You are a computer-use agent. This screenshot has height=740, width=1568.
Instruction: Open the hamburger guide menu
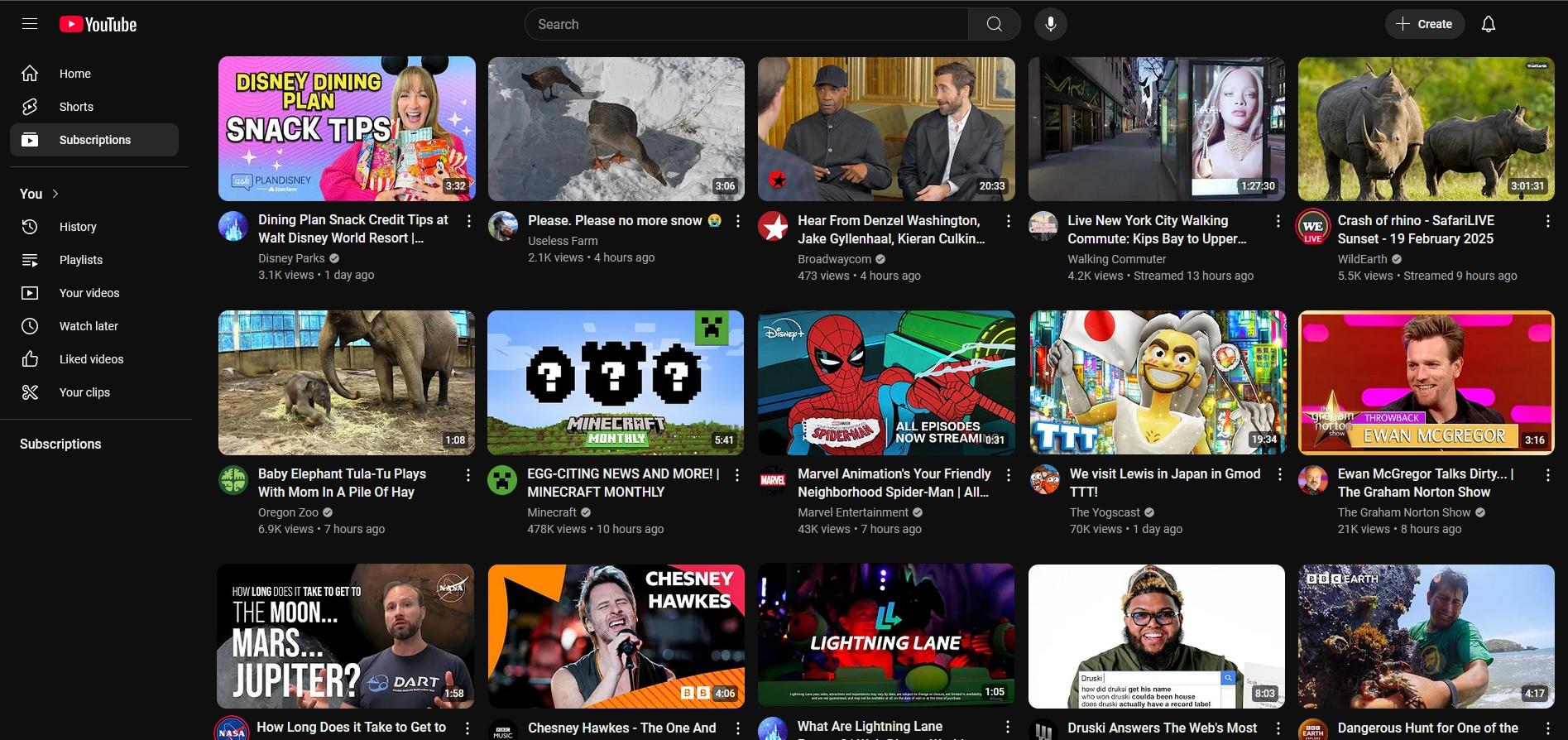tap(30, 24)
